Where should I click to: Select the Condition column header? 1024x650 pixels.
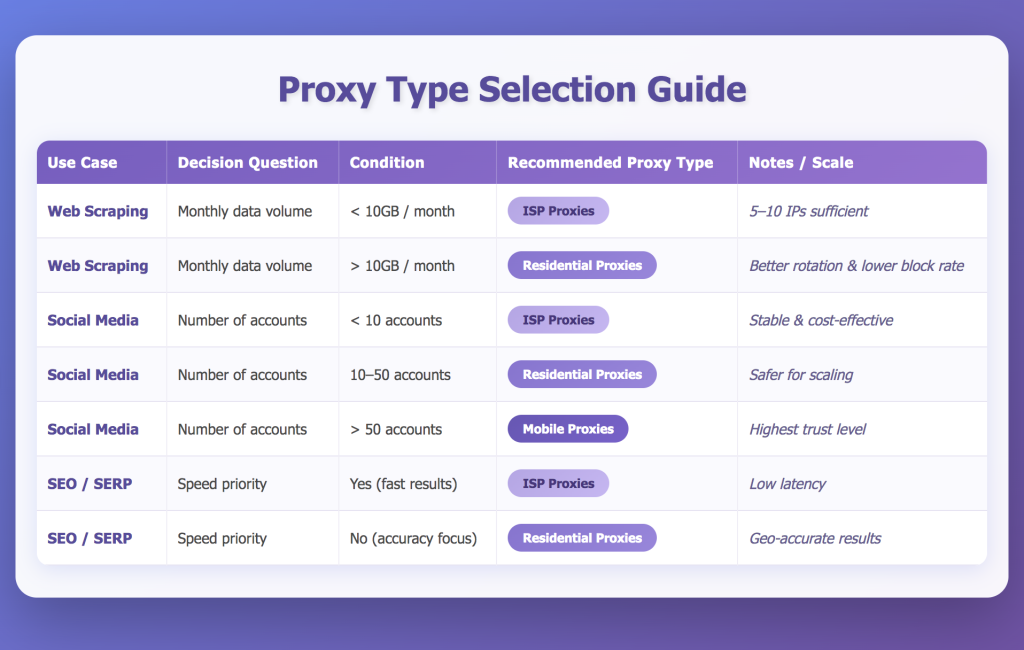point(387,163)
